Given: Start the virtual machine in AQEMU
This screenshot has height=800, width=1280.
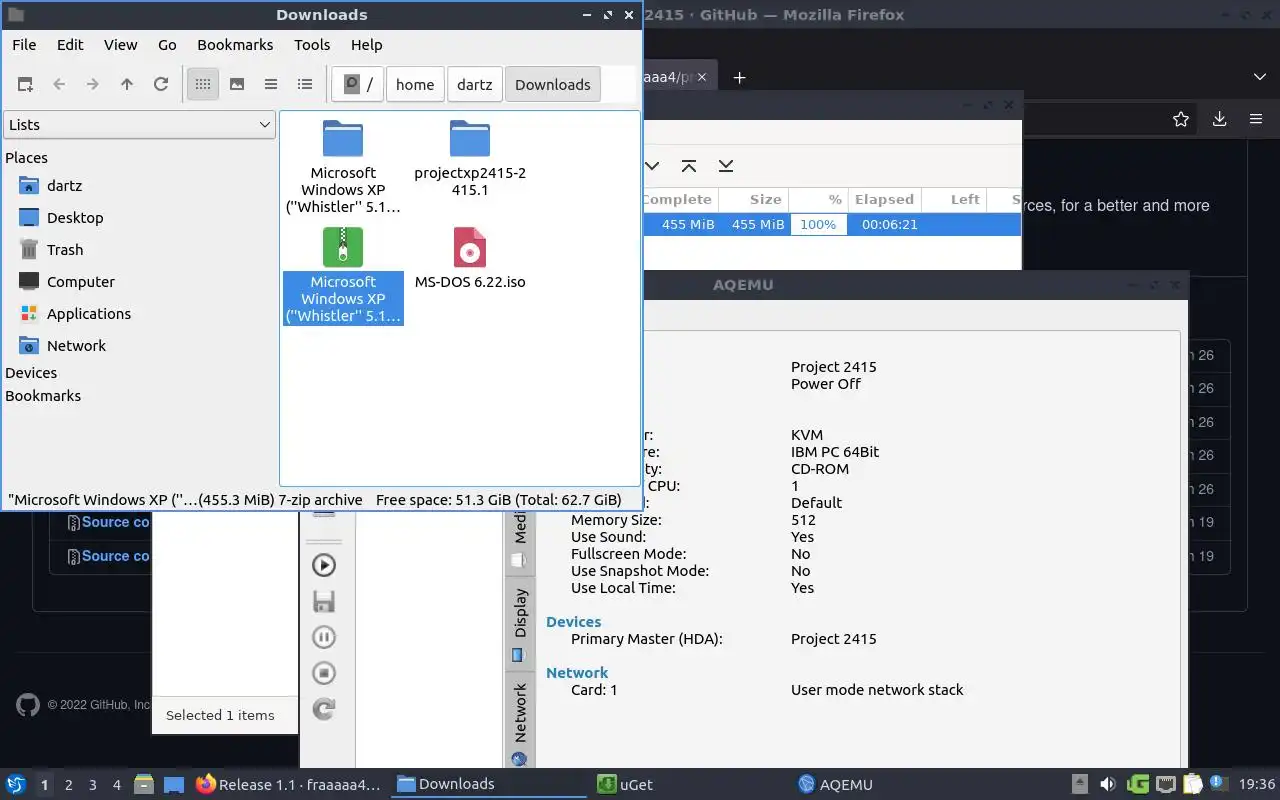Looking at the screenshot, I should (x=324, y=565).
